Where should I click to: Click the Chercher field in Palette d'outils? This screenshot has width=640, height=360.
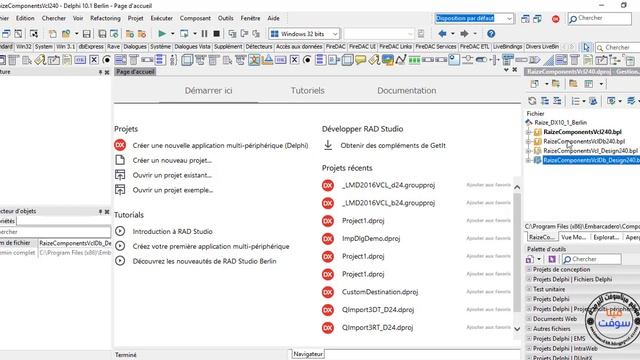592,259
